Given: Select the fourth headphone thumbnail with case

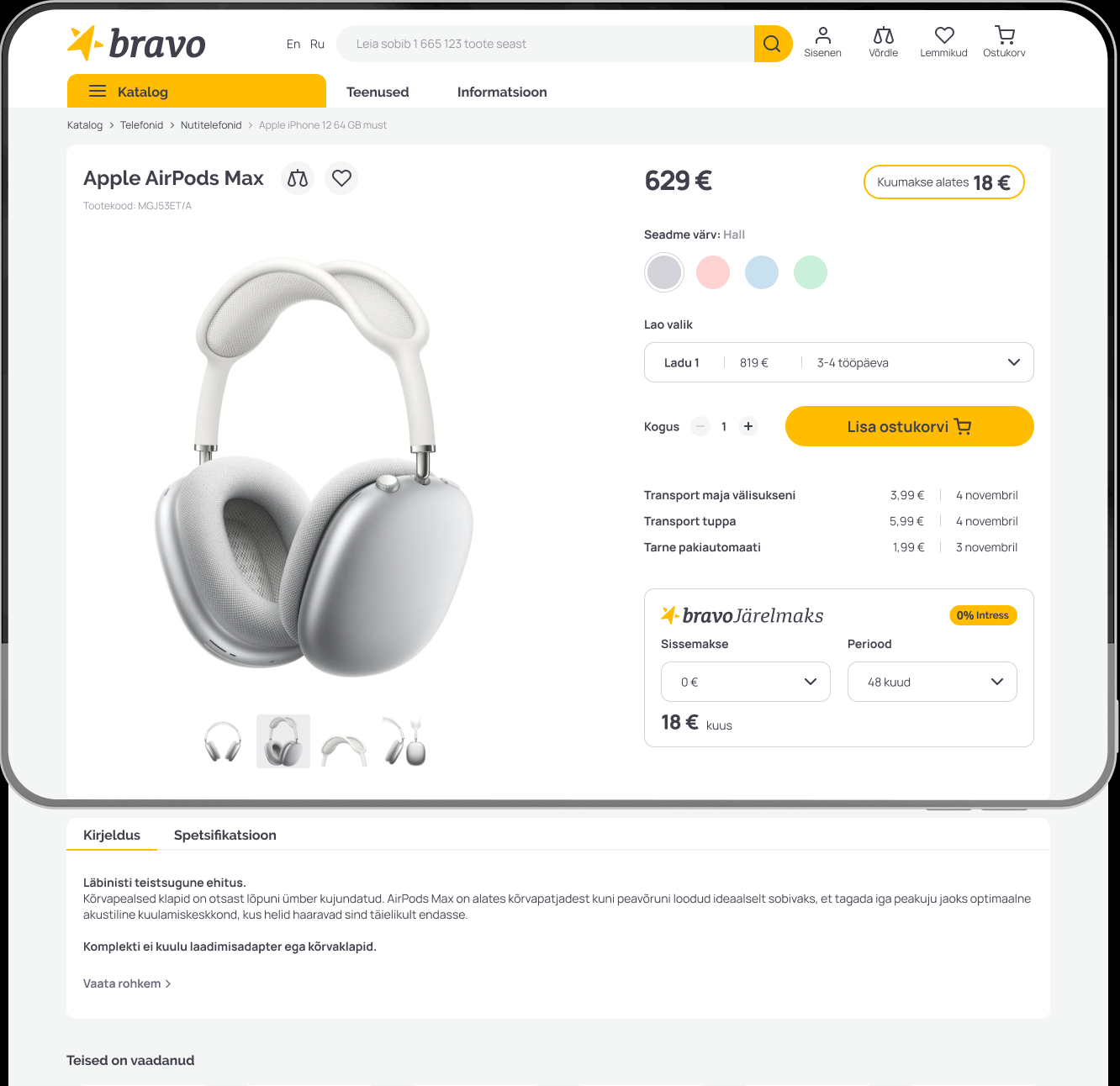Looking at the screenshot, I should pos(404,741).
